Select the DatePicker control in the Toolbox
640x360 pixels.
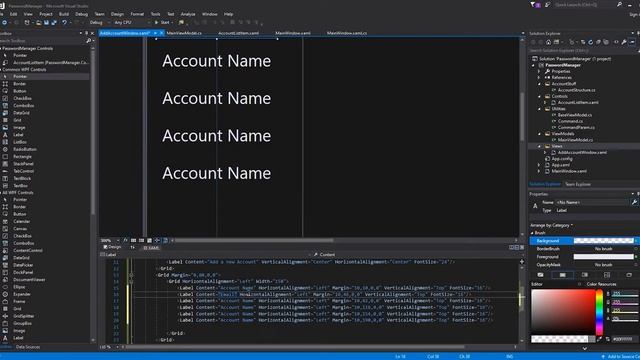pyautogui.click(x=23, y=265)
